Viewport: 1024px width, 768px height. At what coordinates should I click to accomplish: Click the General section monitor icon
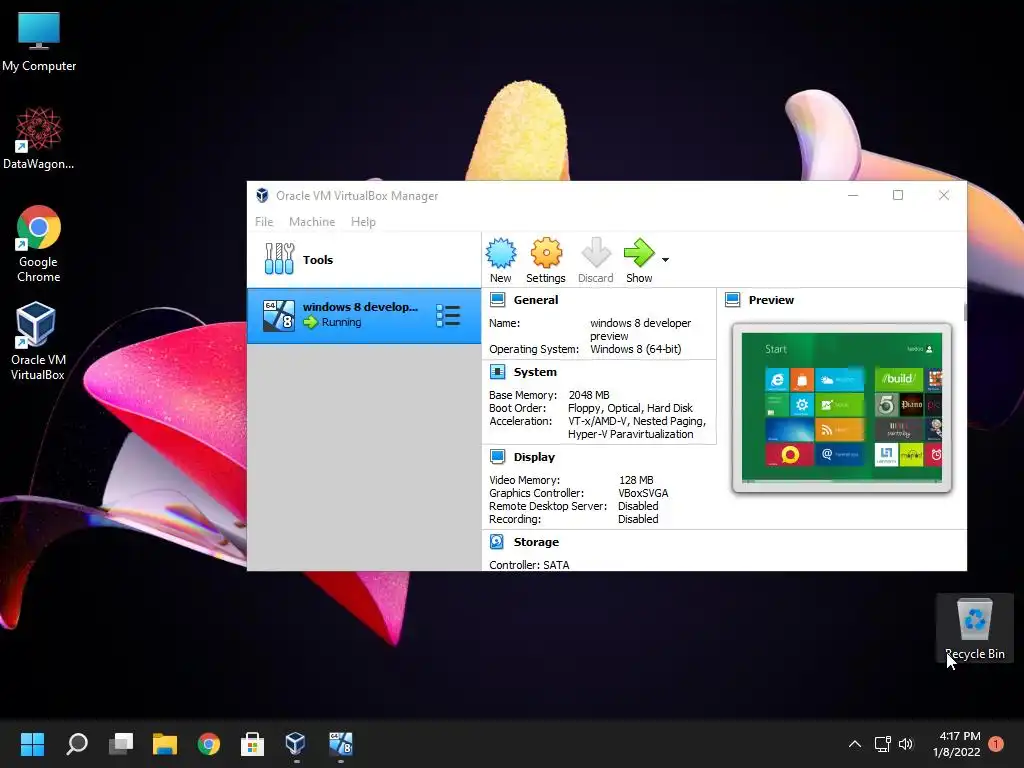[x=498, y=300]
